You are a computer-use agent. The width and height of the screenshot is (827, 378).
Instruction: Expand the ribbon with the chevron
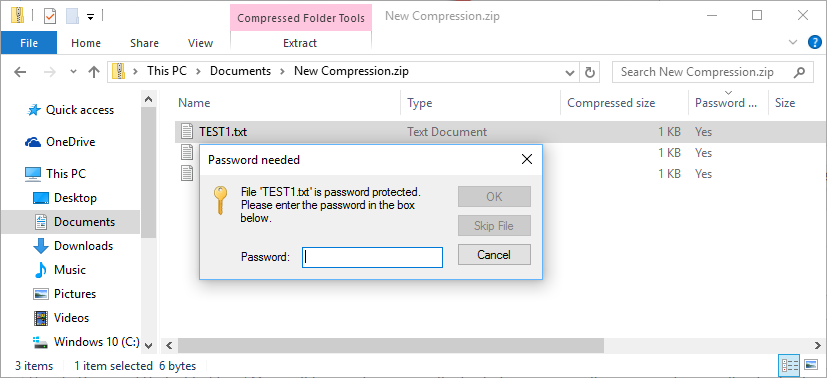click(x=793, y=43)
